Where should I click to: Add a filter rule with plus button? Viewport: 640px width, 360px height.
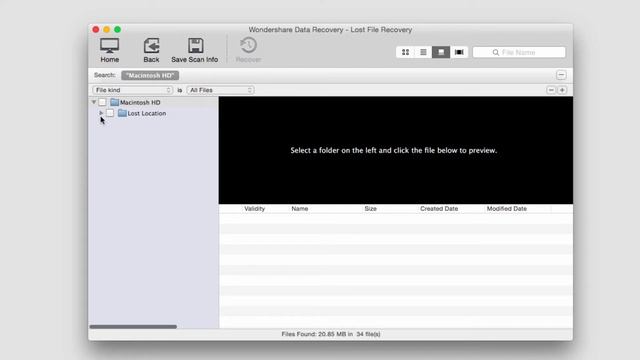[x=562, y=90]
